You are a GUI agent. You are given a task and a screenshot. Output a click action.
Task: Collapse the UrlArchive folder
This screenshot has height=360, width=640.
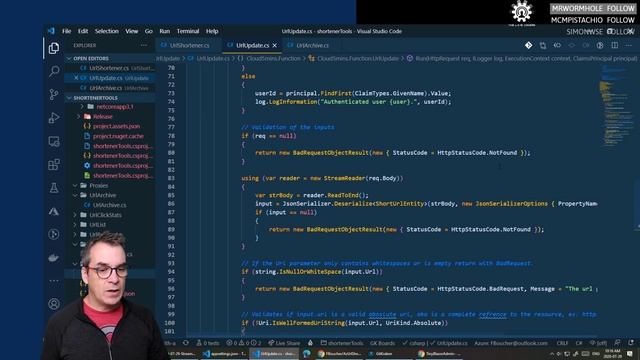point(110,195)
